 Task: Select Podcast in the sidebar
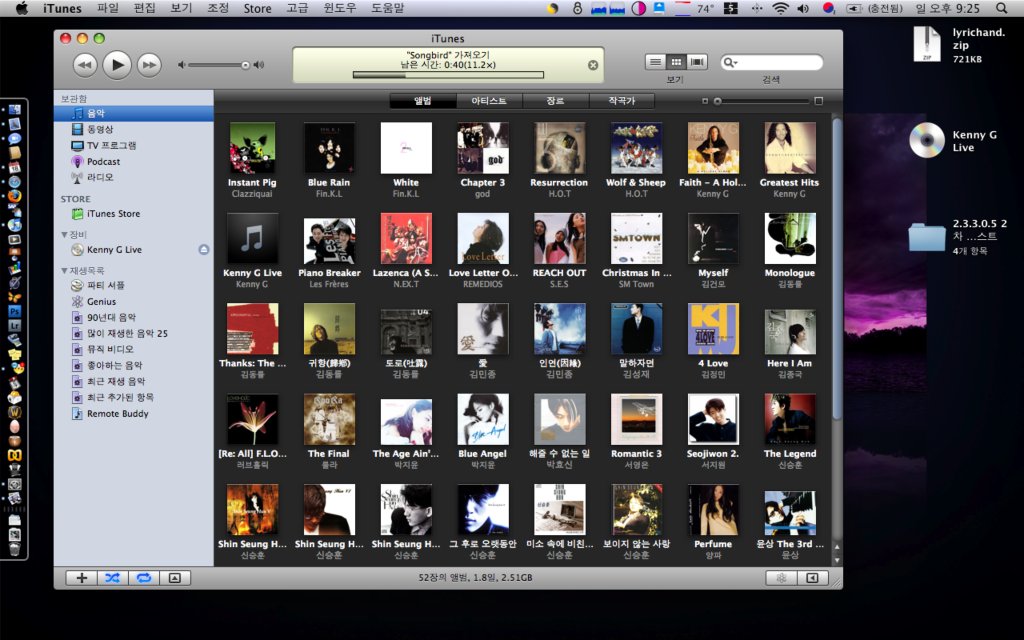pyautogui.click(x=133, y=161)
